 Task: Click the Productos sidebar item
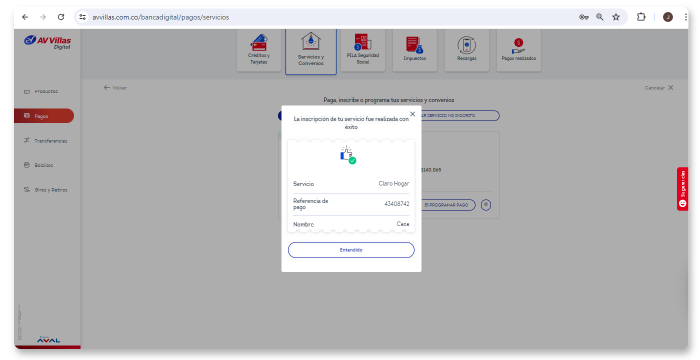coord(41,91)
